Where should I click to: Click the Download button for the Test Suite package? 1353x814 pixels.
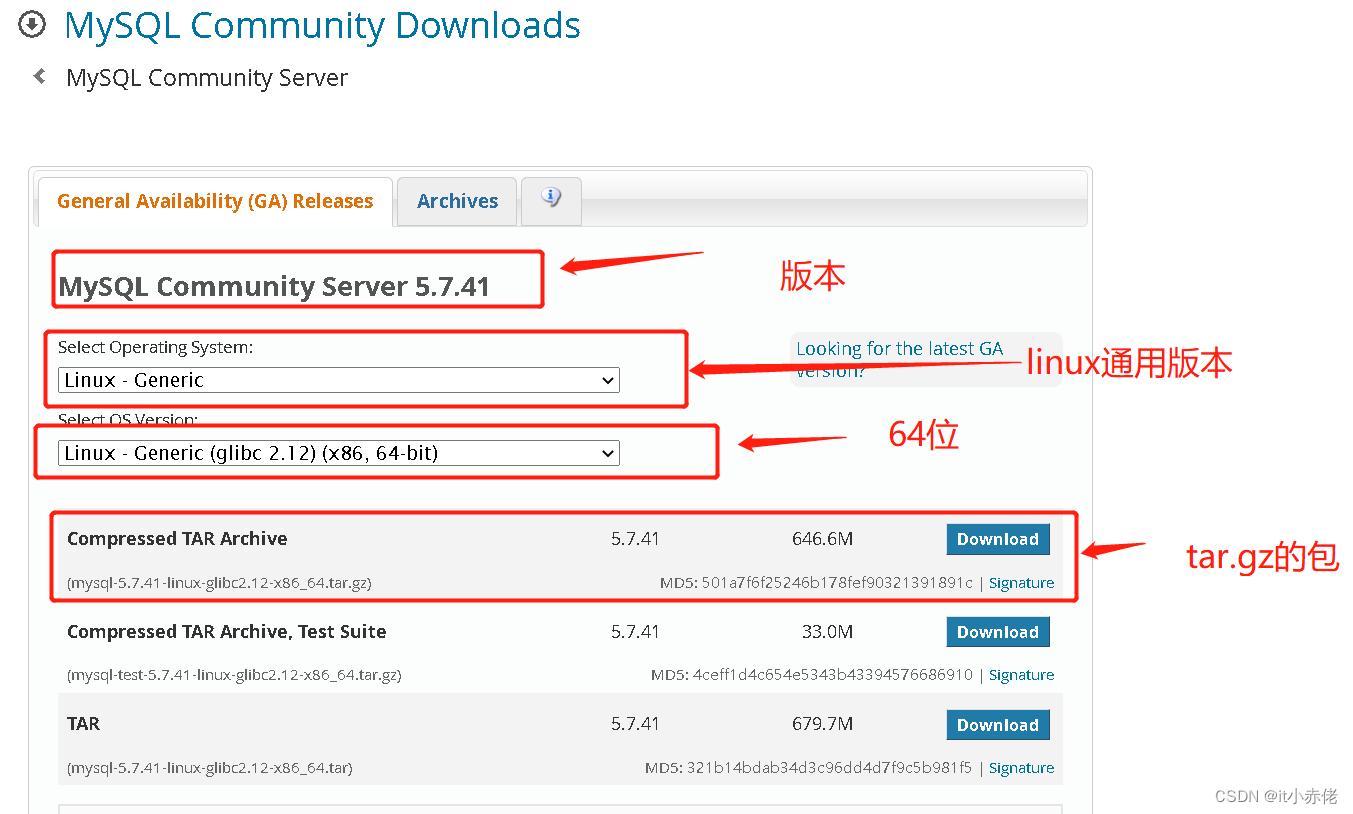(x=997, y=631)
